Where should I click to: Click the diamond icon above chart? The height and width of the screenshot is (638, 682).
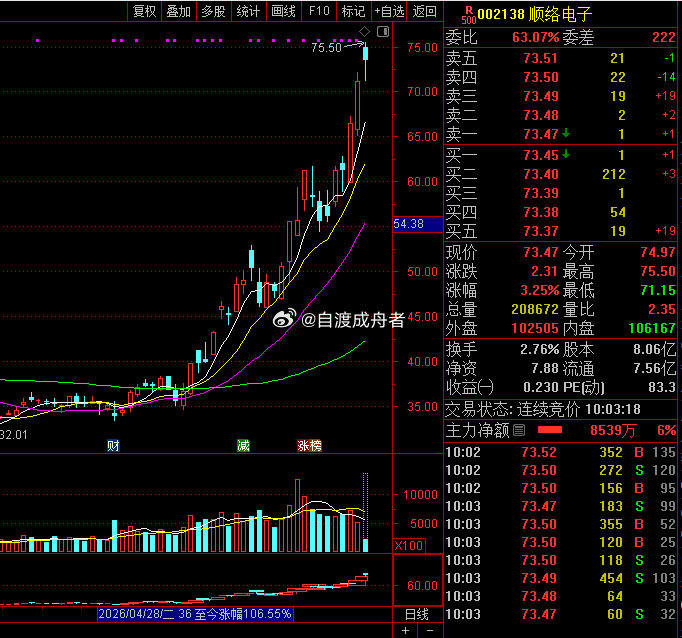(x=364, y=31)
